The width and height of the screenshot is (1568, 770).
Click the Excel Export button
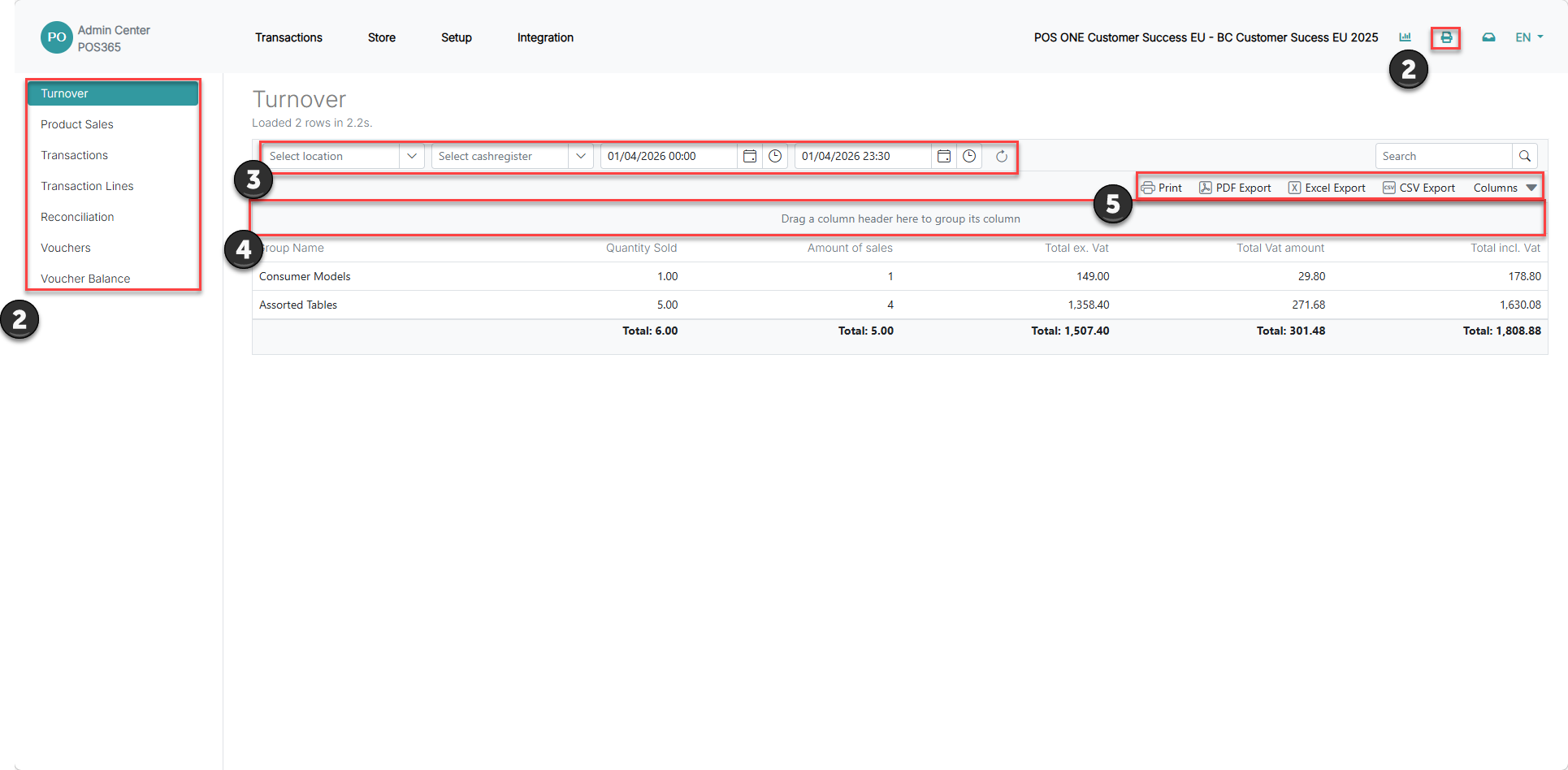pyautogui.click(x=1327, y=188)
